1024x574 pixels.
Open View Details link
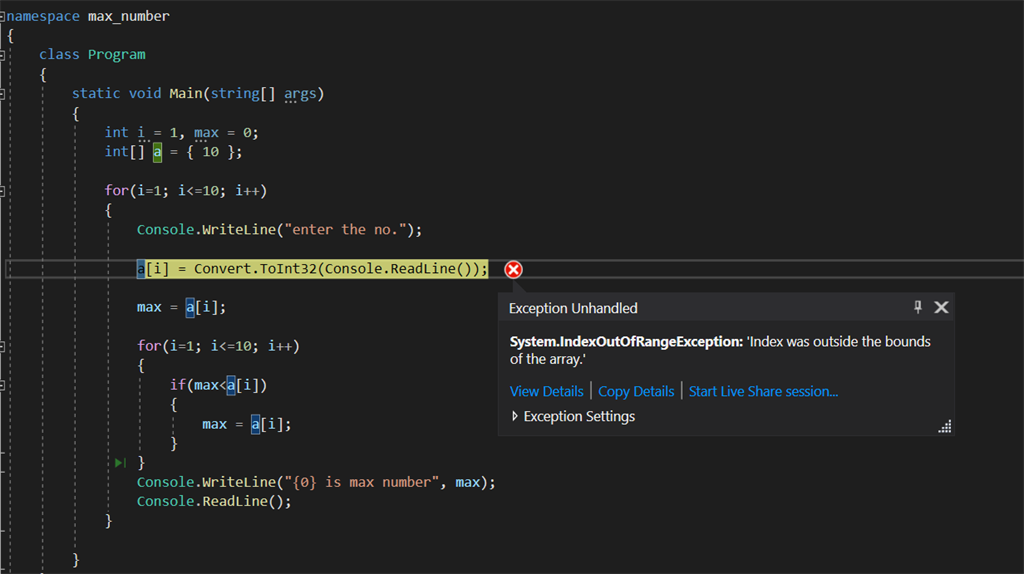pyautogui.click(x=547, y=391)
